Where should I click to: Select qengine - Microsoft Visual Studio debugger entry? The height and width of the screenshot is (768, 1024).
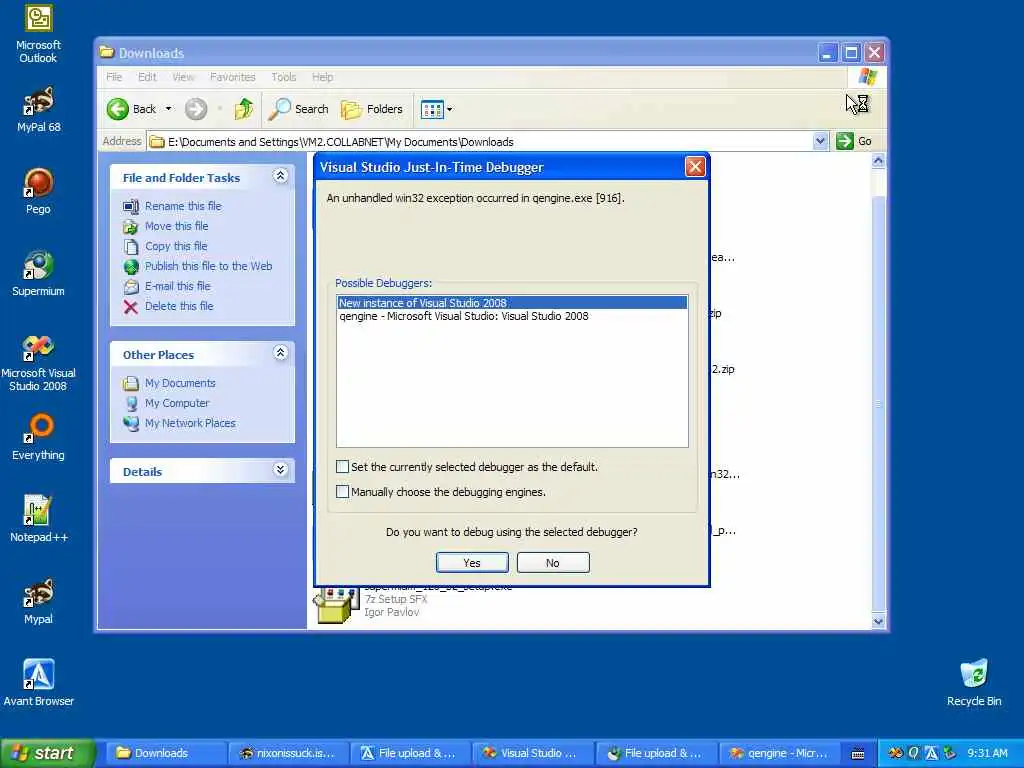[x=512, y=316]
